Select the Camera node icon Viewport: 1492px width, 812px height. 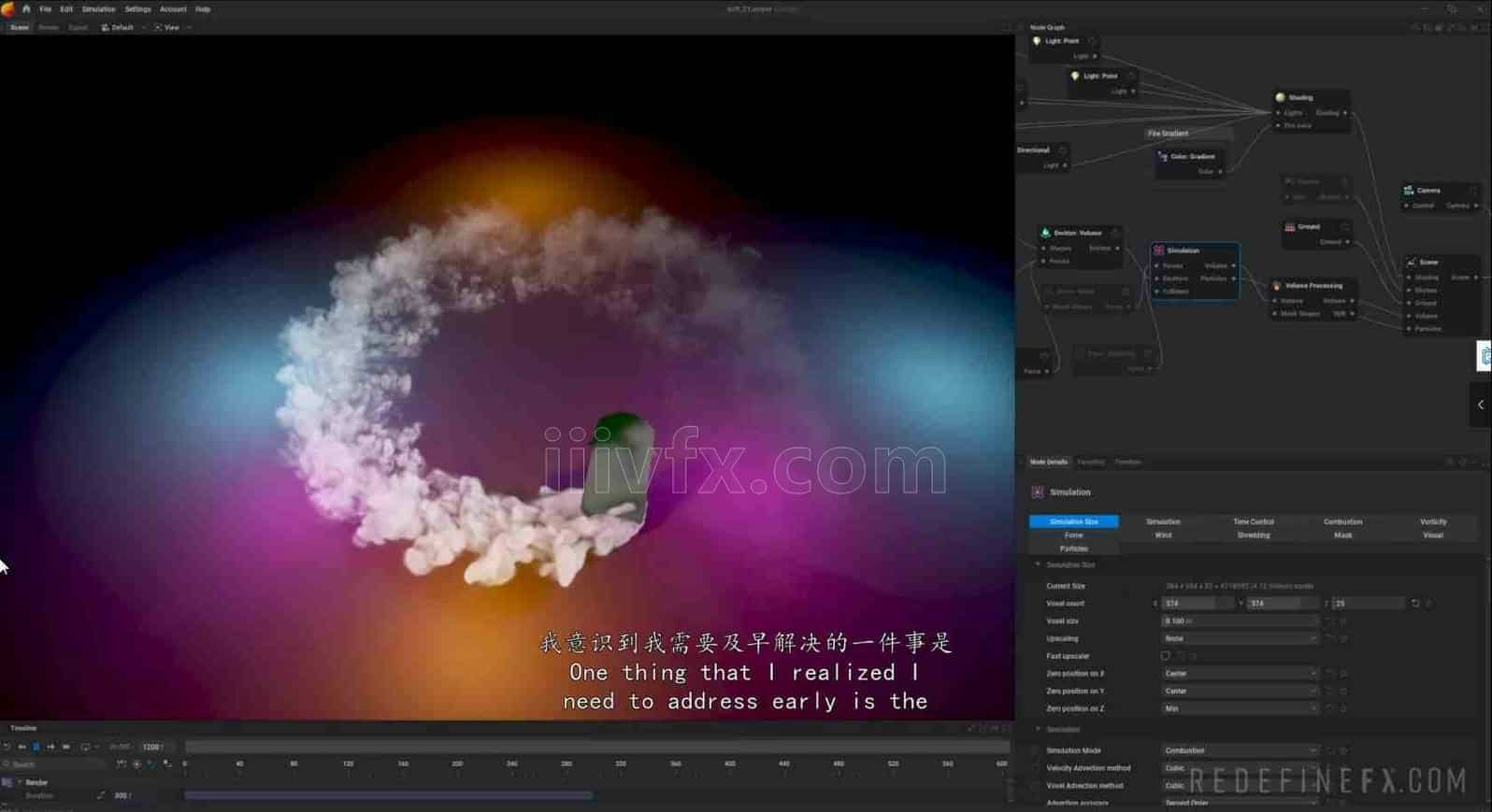(1408, 190)
